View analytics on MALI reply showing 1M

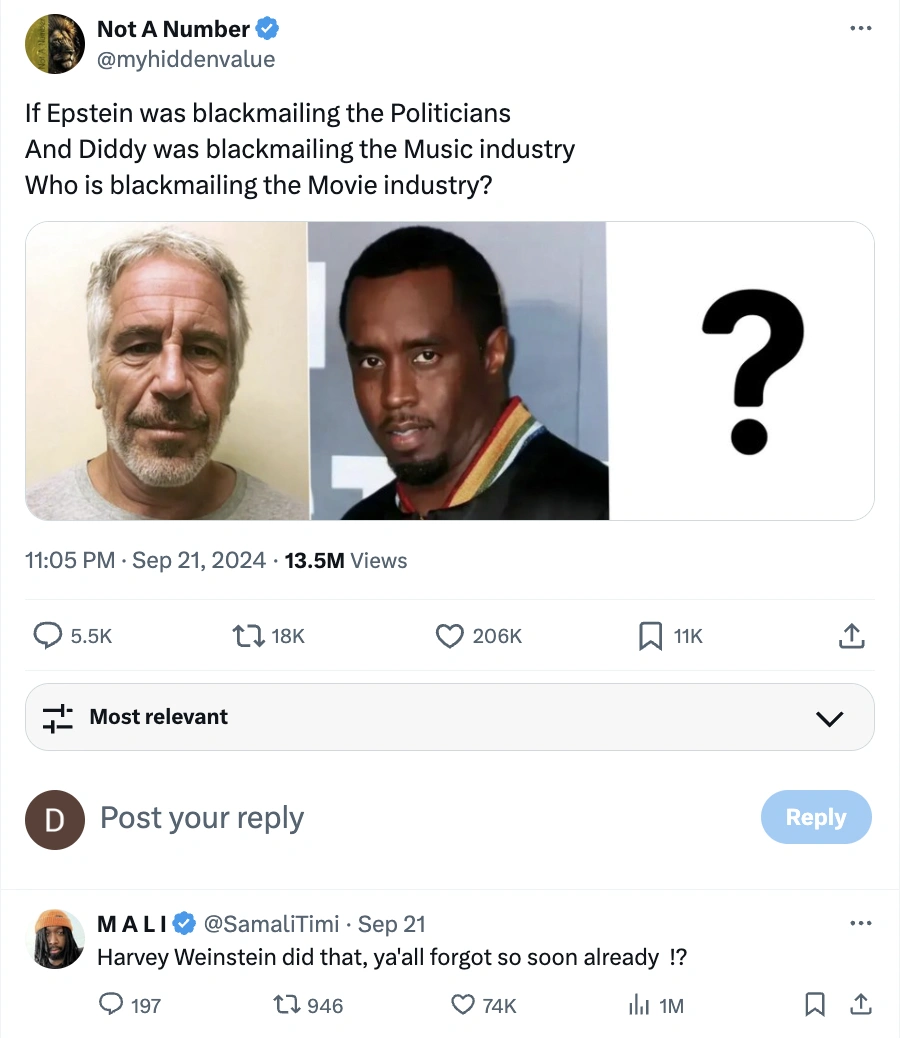pyautogui.click(x=638, y=1005)
